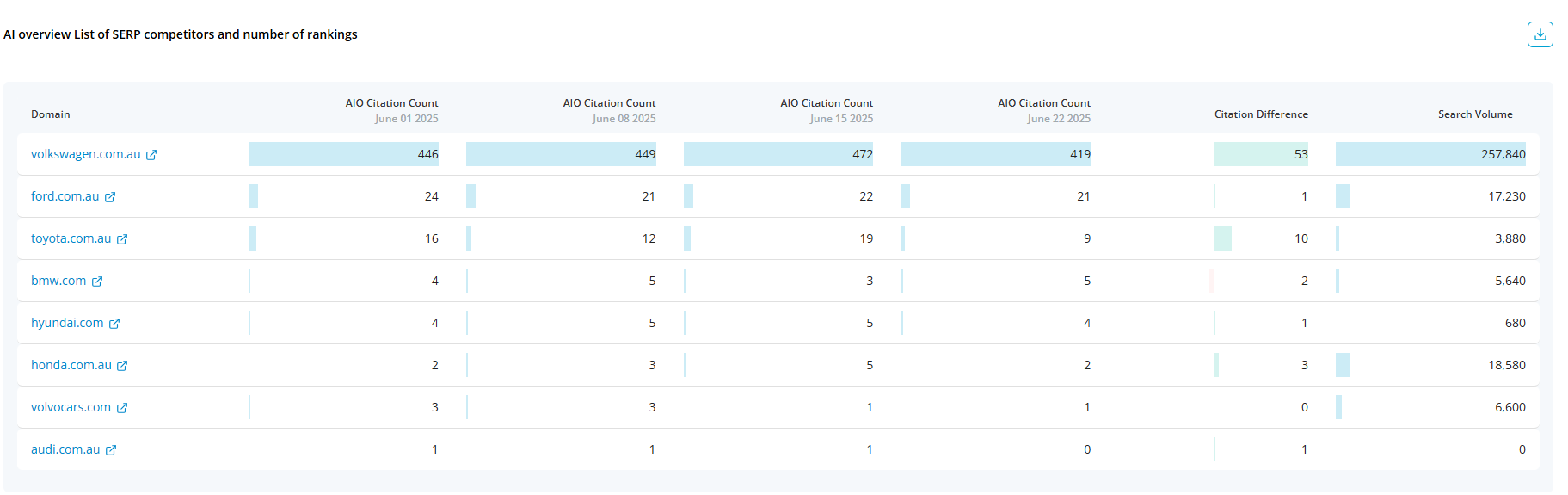Select toyota June 15 value 19
The width and height of the screenshot is (1568, 495).
pyautogui.click(x=866, y=238)
